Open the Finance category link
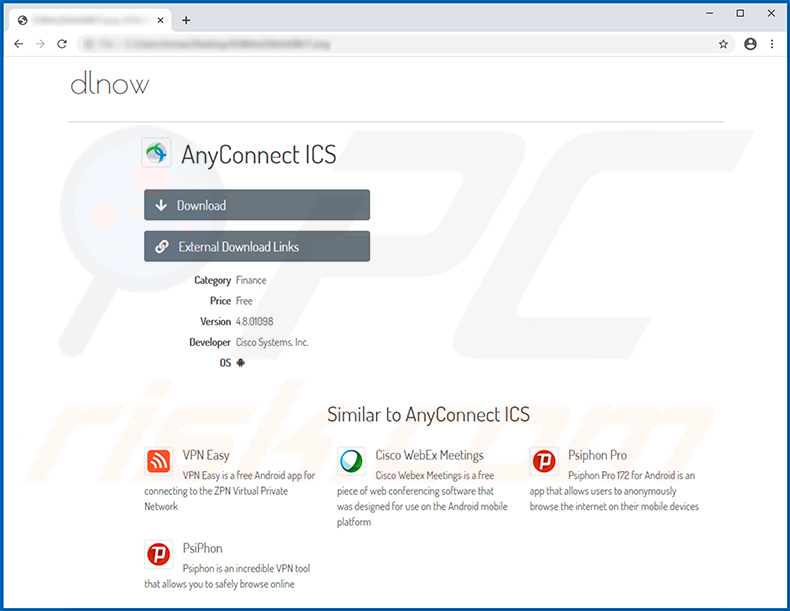Viewport: 790px width, 611px height. tap(251, 280)
